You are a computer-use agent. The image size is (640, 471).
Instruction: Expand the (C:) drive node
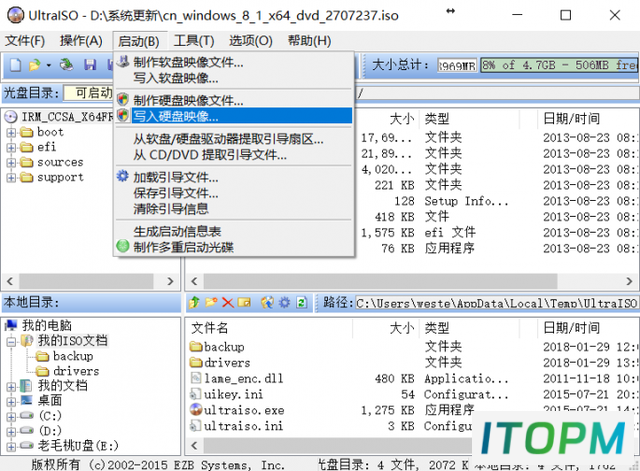coord(11,416)
